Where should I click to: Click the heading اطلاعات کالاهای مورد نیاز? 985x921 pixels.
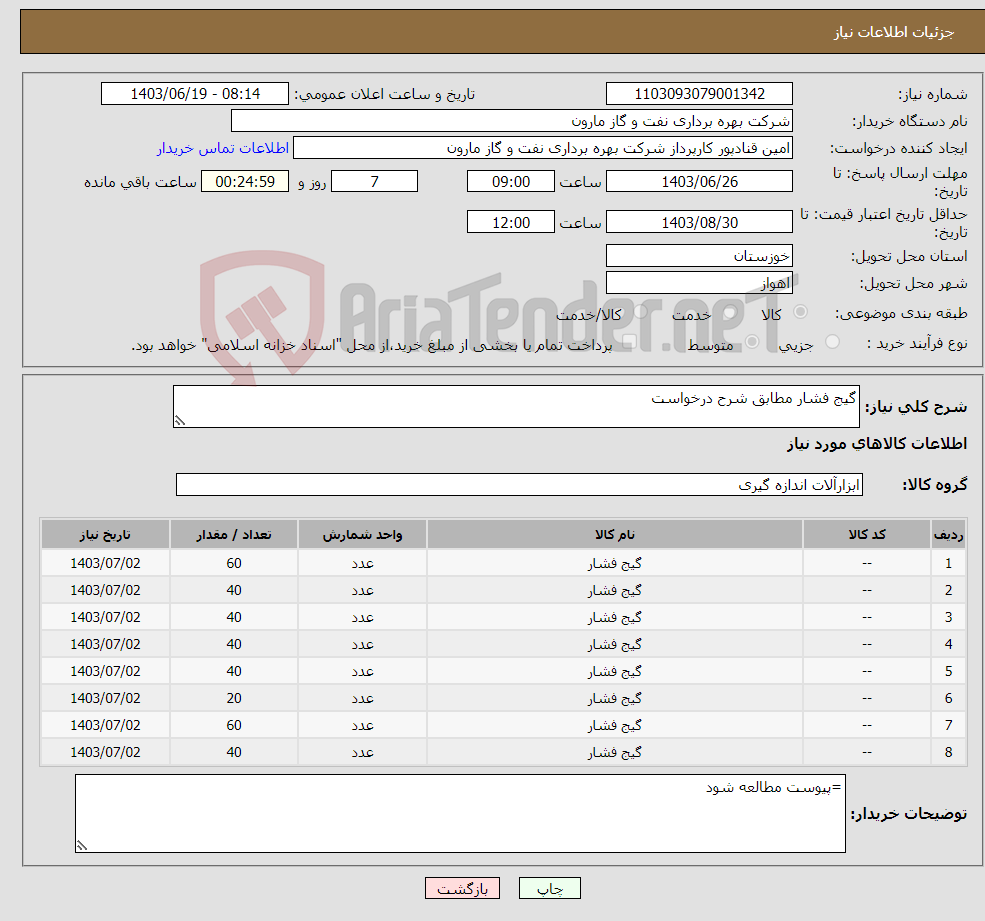coord(877,444)
